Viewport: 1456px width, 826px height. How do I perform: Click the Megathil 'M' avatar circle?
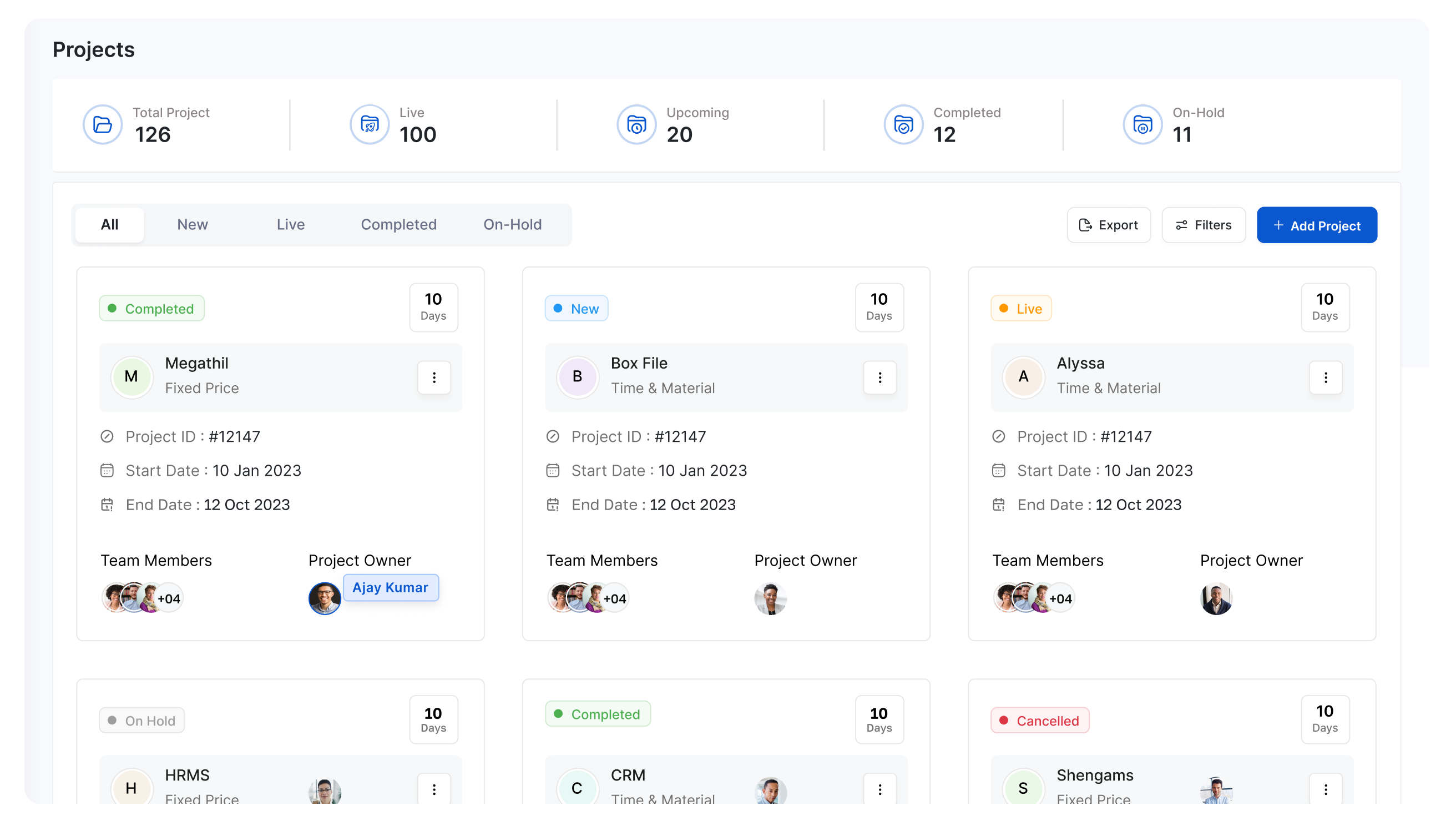pyautogui.click(x=132, y=377)
